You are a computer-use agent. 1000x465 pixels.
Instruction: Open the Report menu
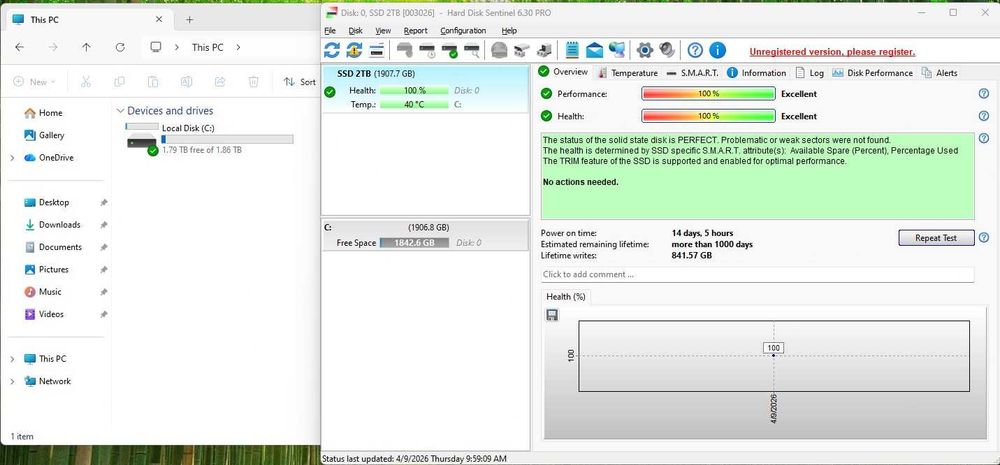pos(415,31)
